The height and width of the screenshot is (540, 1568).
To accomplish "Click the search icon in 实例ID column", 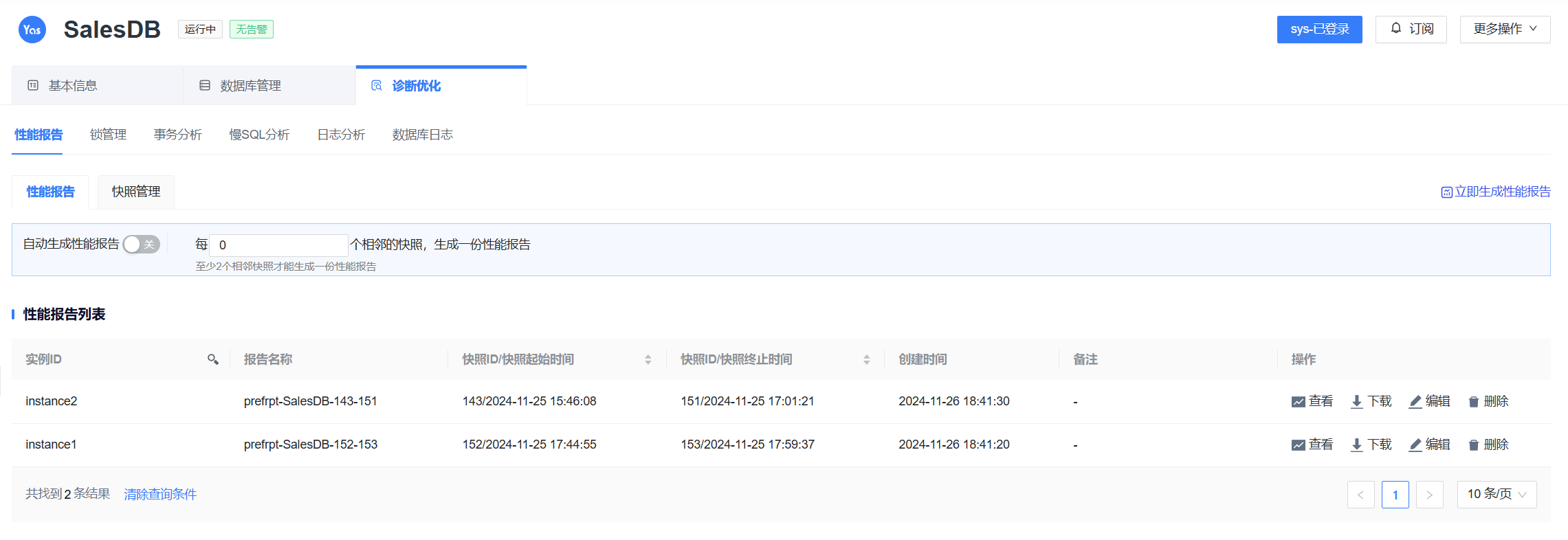I will 213,359.
